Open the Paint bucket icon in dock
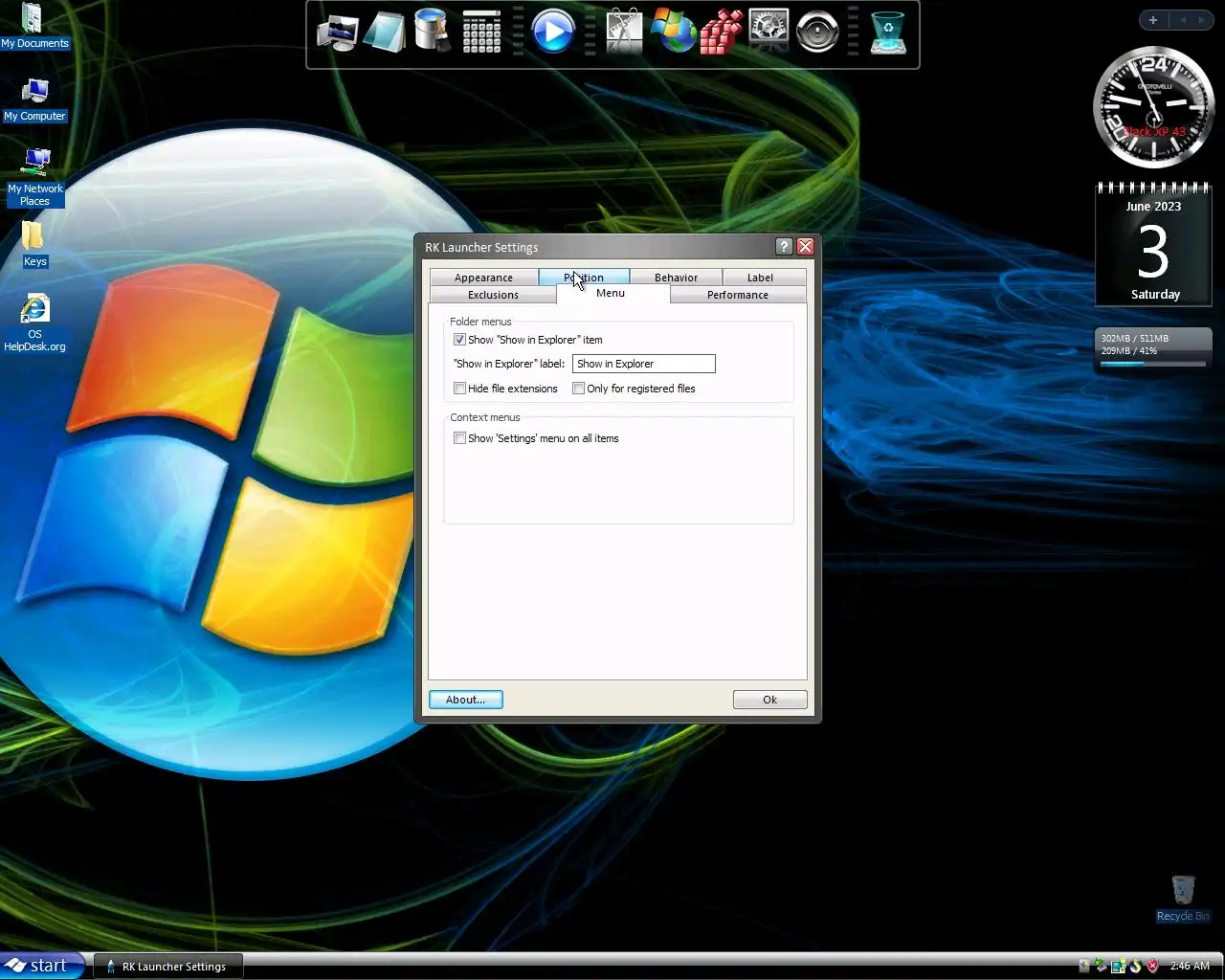The height and width of the screenshot is (980, 1225). (433, 31)
